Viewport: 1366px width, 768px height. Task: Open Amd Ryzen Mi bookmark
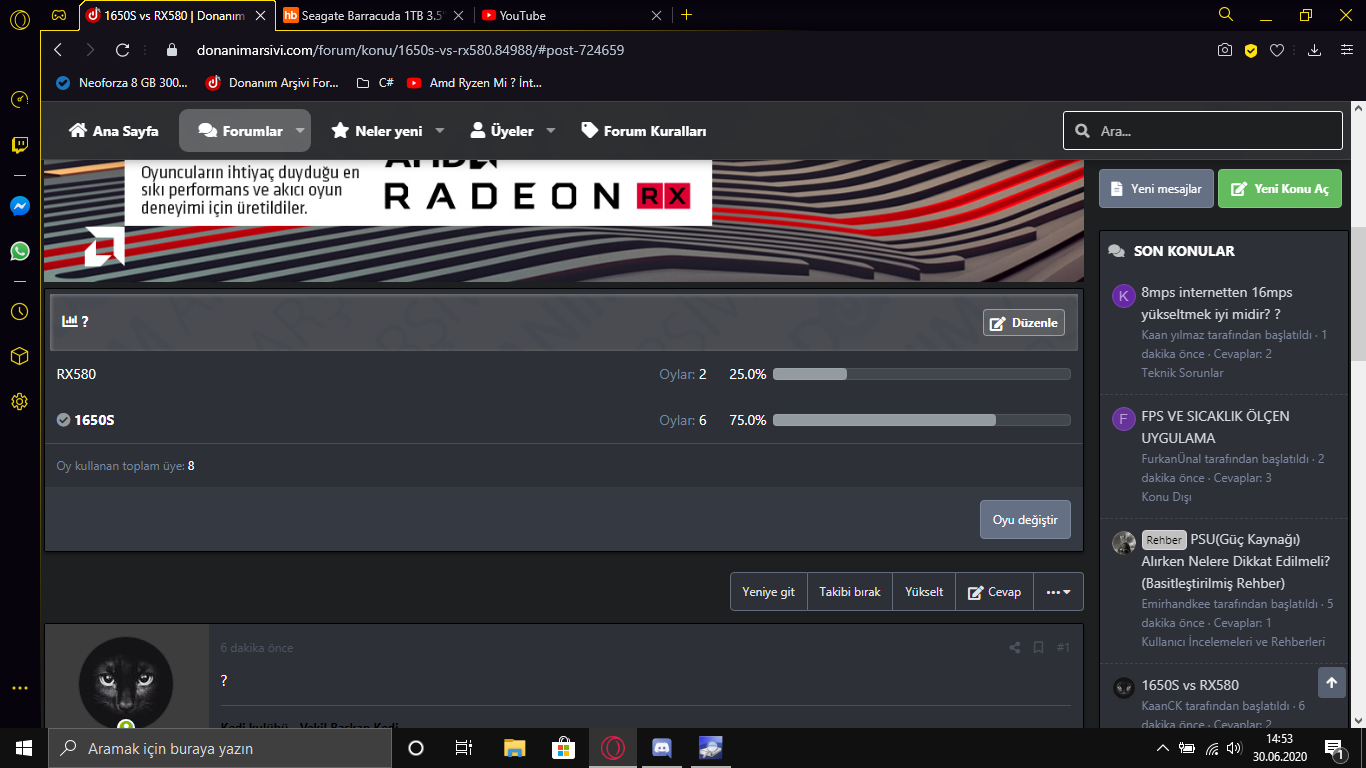coord(475,83)
